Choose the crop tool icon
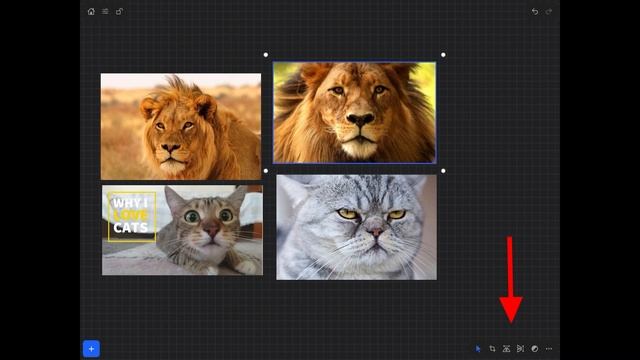The width and height of the screenshot is (640, 360). tap(492, 349)
